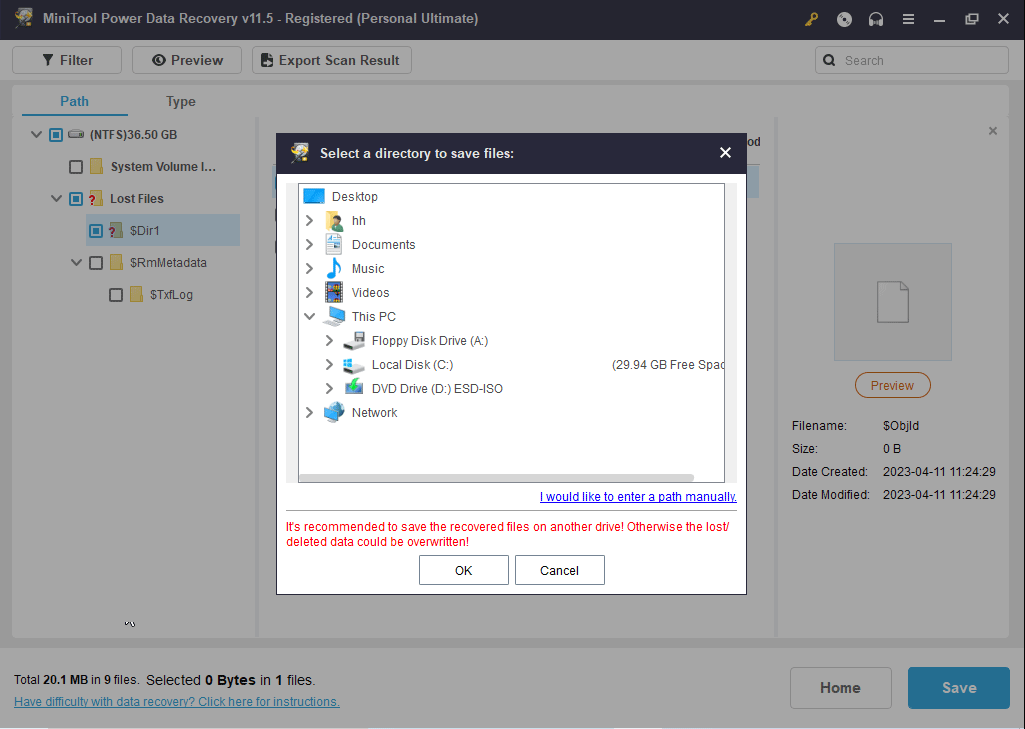Open the data recovery instructions link
Screen dimensions: 1025x729
[x=176, y=702]
